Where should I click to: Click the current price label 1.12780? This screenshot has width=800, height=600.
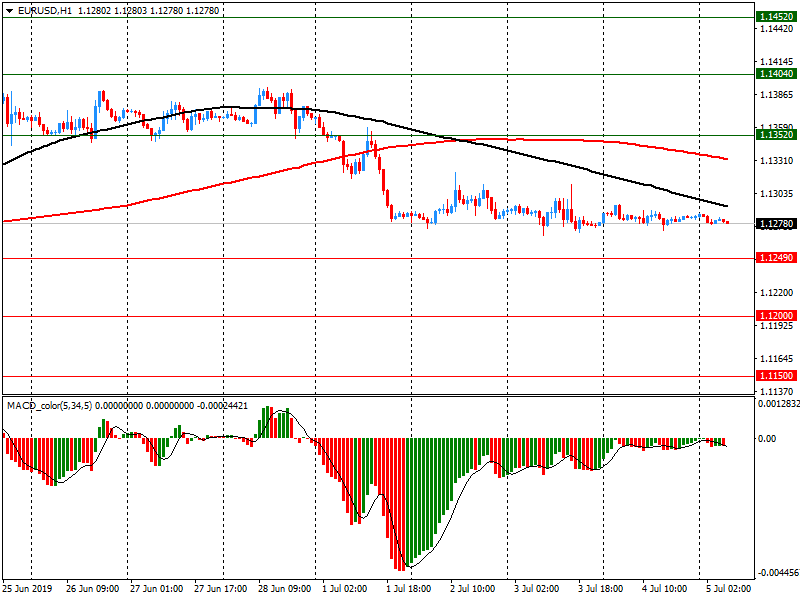777,224
